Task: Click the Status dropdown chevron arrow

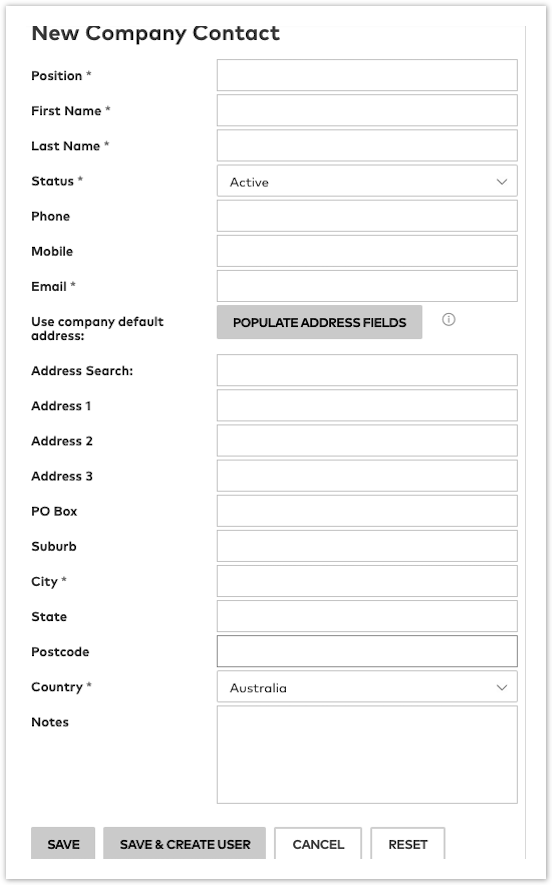Action: tap(501, 182)
